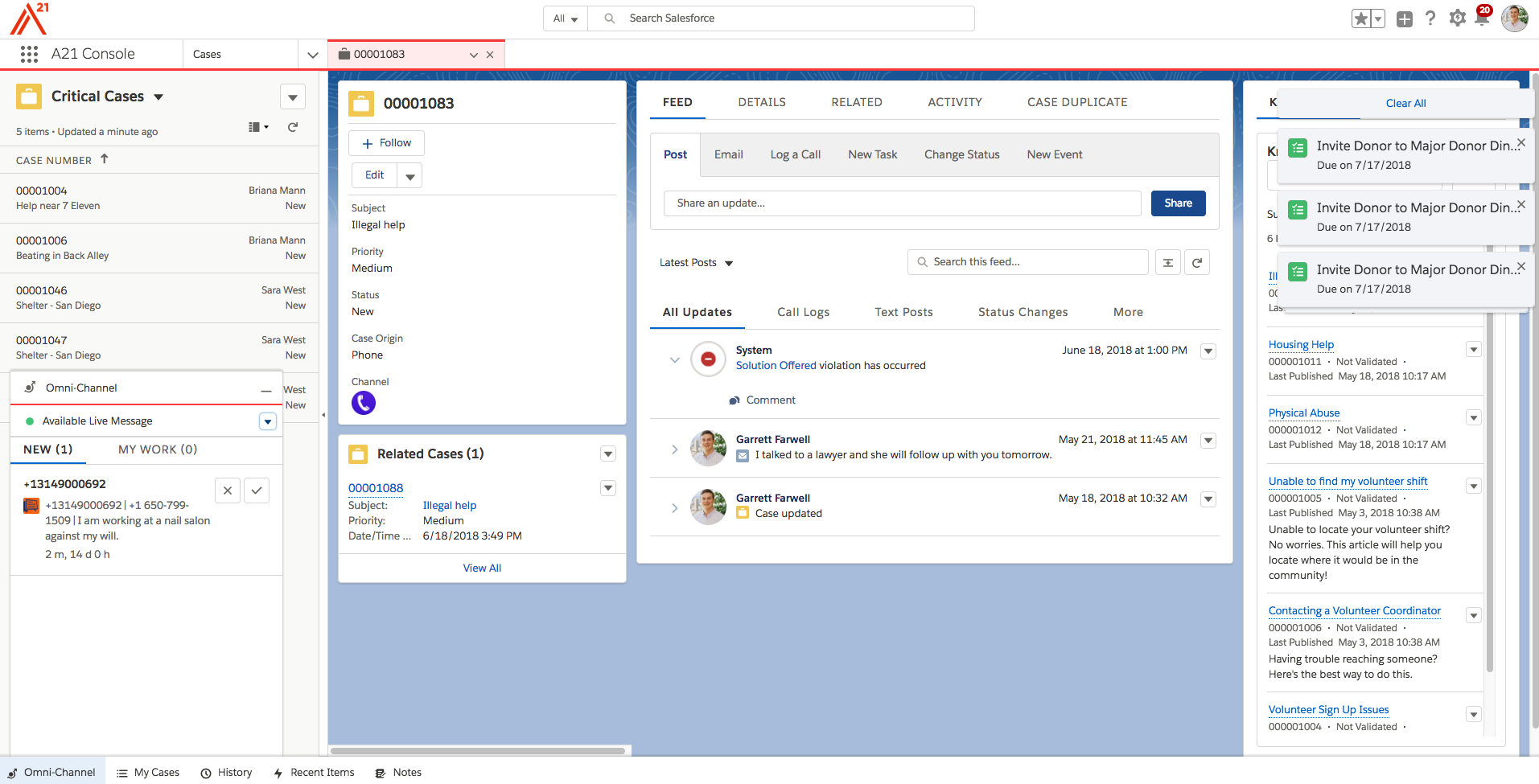Viewport: 1539px width, 784px height.
Task: Click the Global Actions plus icon
Action: [x=1405, y=19]
